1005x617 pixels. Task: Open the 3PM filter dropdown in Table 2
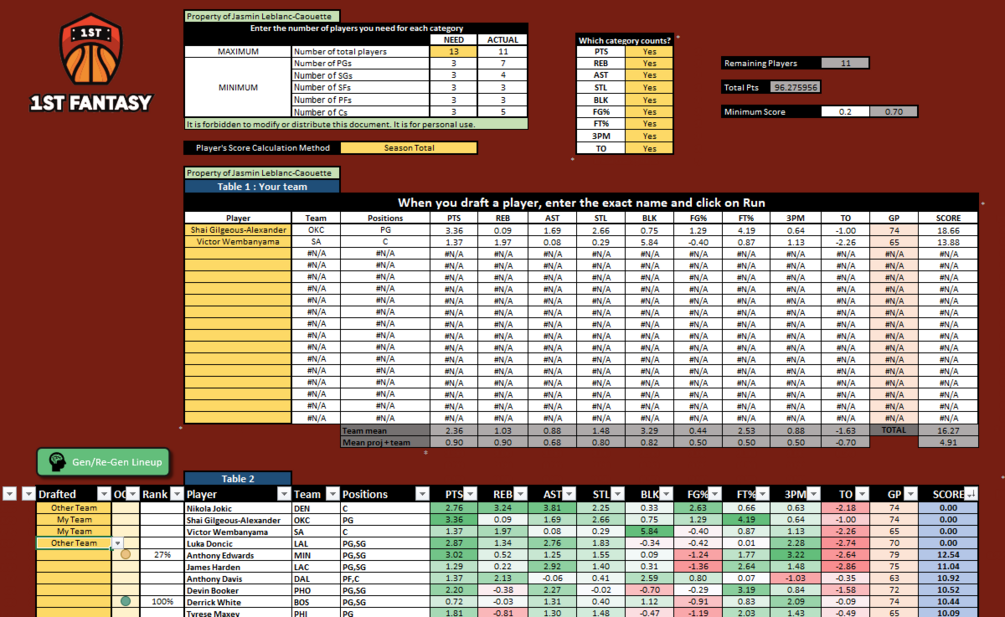pyautogui.click(x=813, y=494)
